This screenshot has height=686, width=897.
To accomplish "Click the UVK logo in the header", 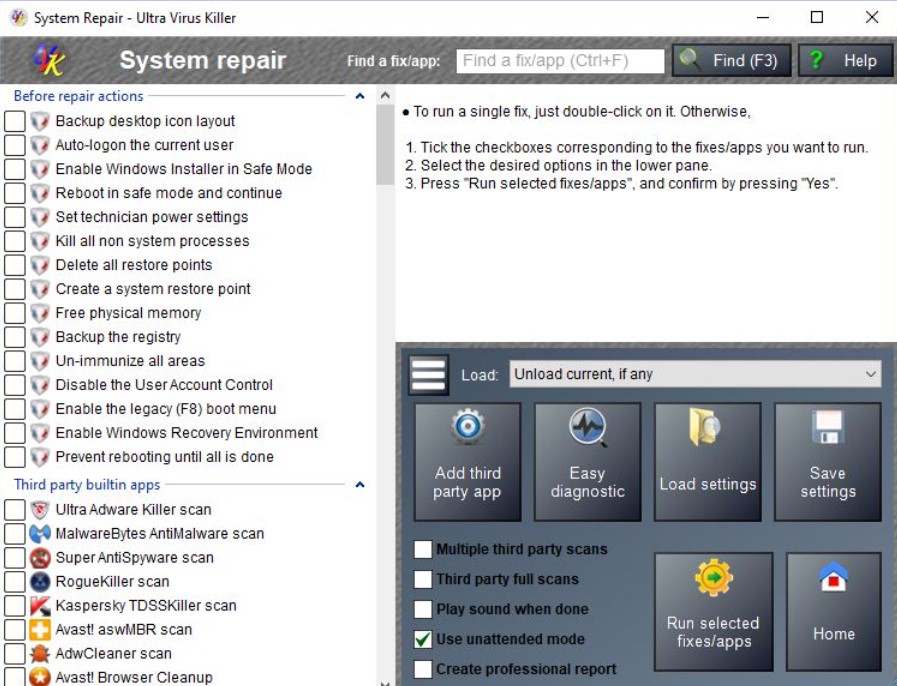I will click(x=49, y=60).
